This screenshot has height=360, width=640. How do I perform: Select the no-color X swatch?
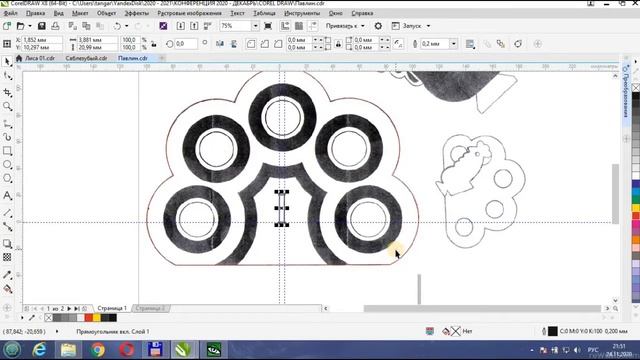tap(49, 318)
